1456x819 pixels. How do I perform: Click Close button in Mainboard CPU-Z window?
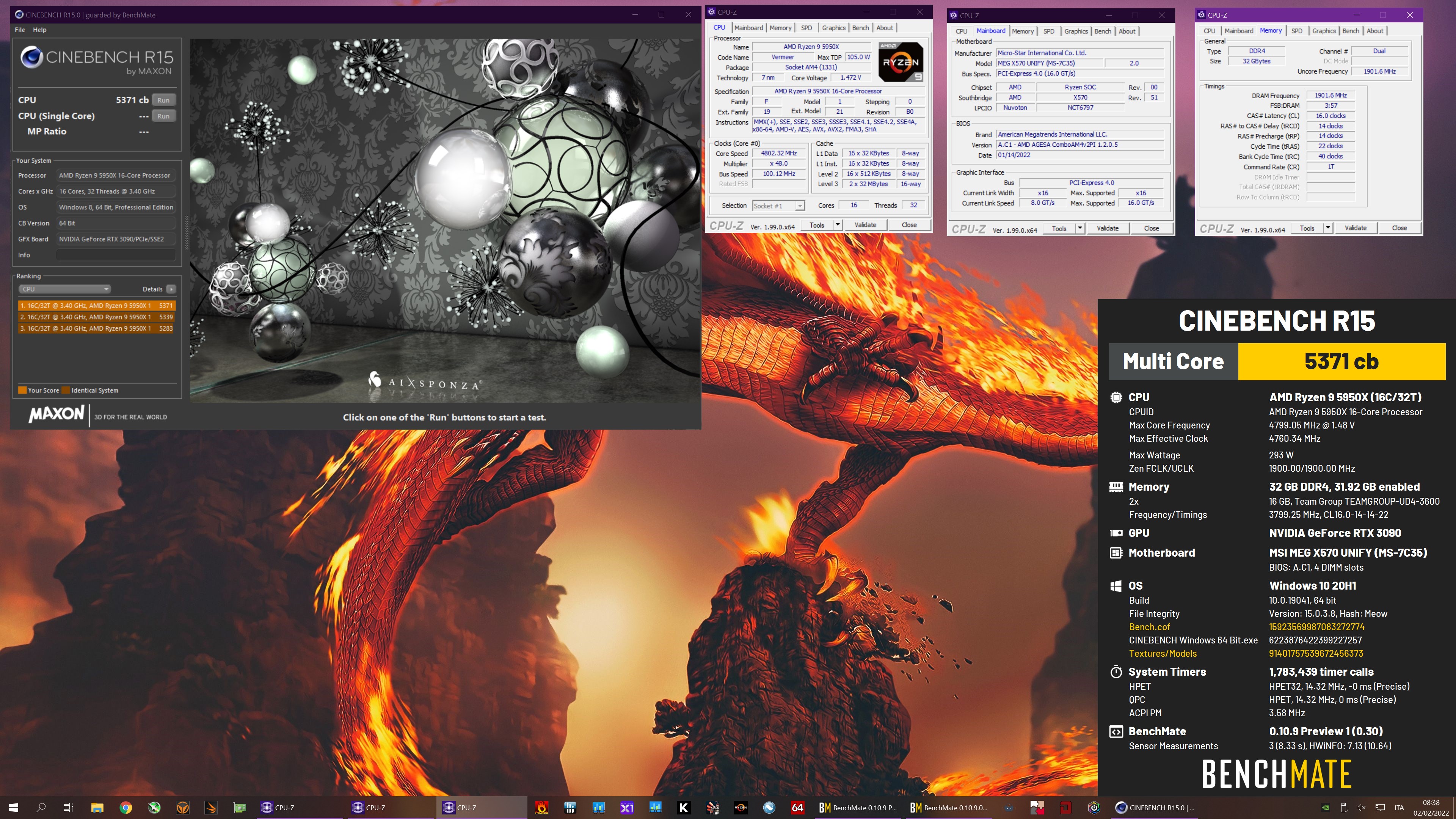click(1152, 228)
